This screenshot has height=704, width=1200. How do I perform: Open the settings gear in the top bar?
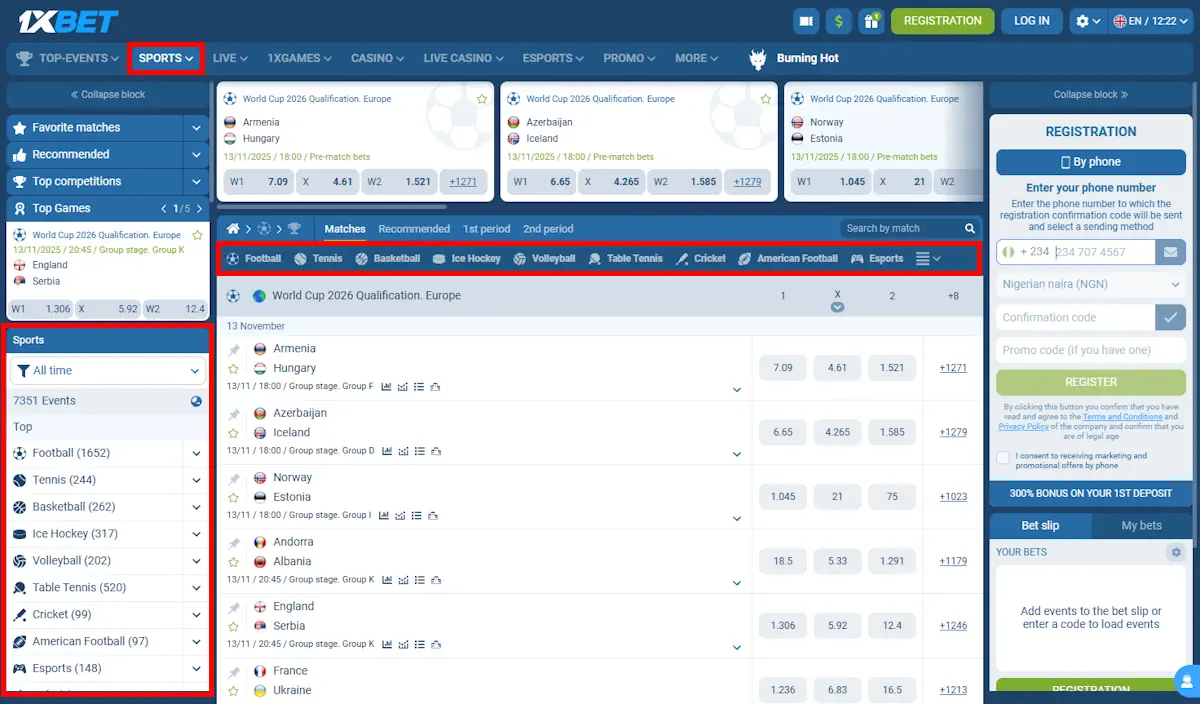tap(1085, 20)
